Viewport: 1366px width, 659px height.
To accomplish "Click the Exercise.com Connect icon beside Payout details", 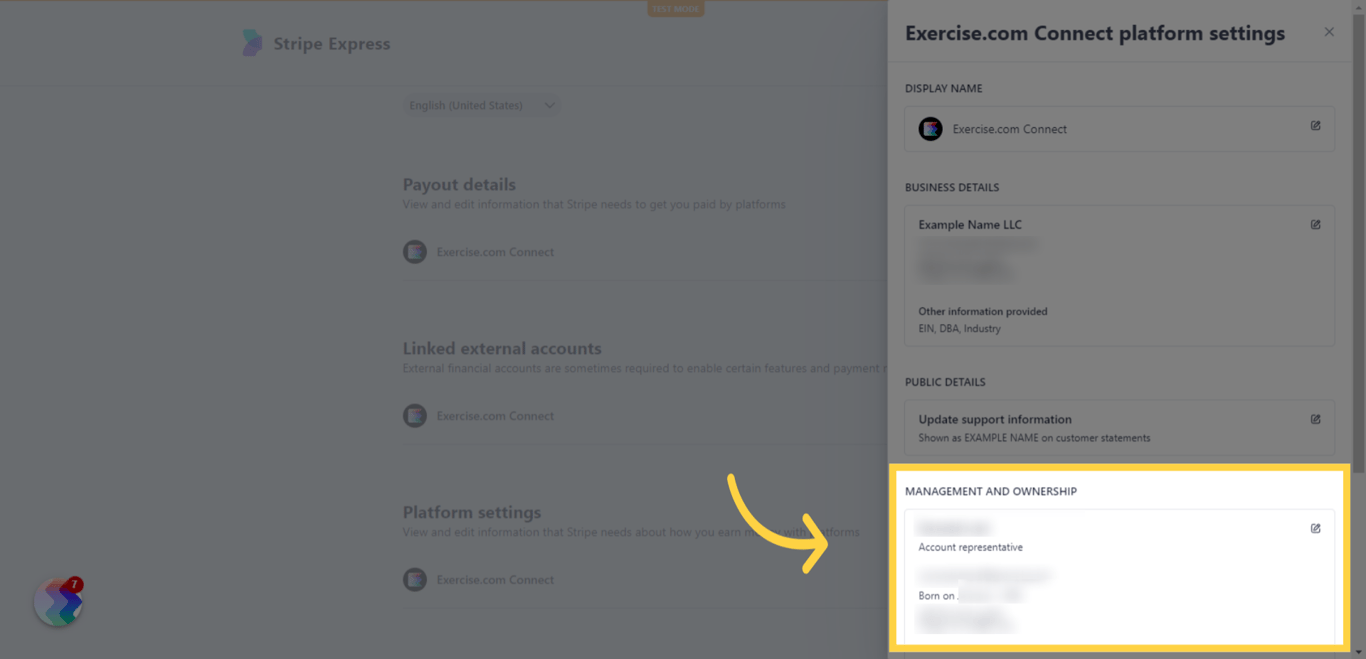I will coord(414,251).
